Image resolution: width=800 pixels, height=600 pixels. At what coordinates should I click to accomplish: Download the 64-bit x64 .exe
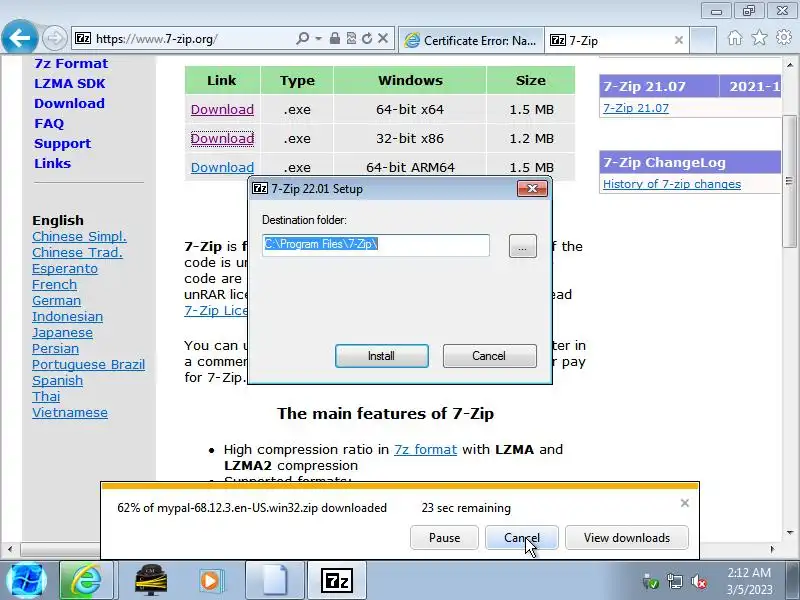pos(222,109)
